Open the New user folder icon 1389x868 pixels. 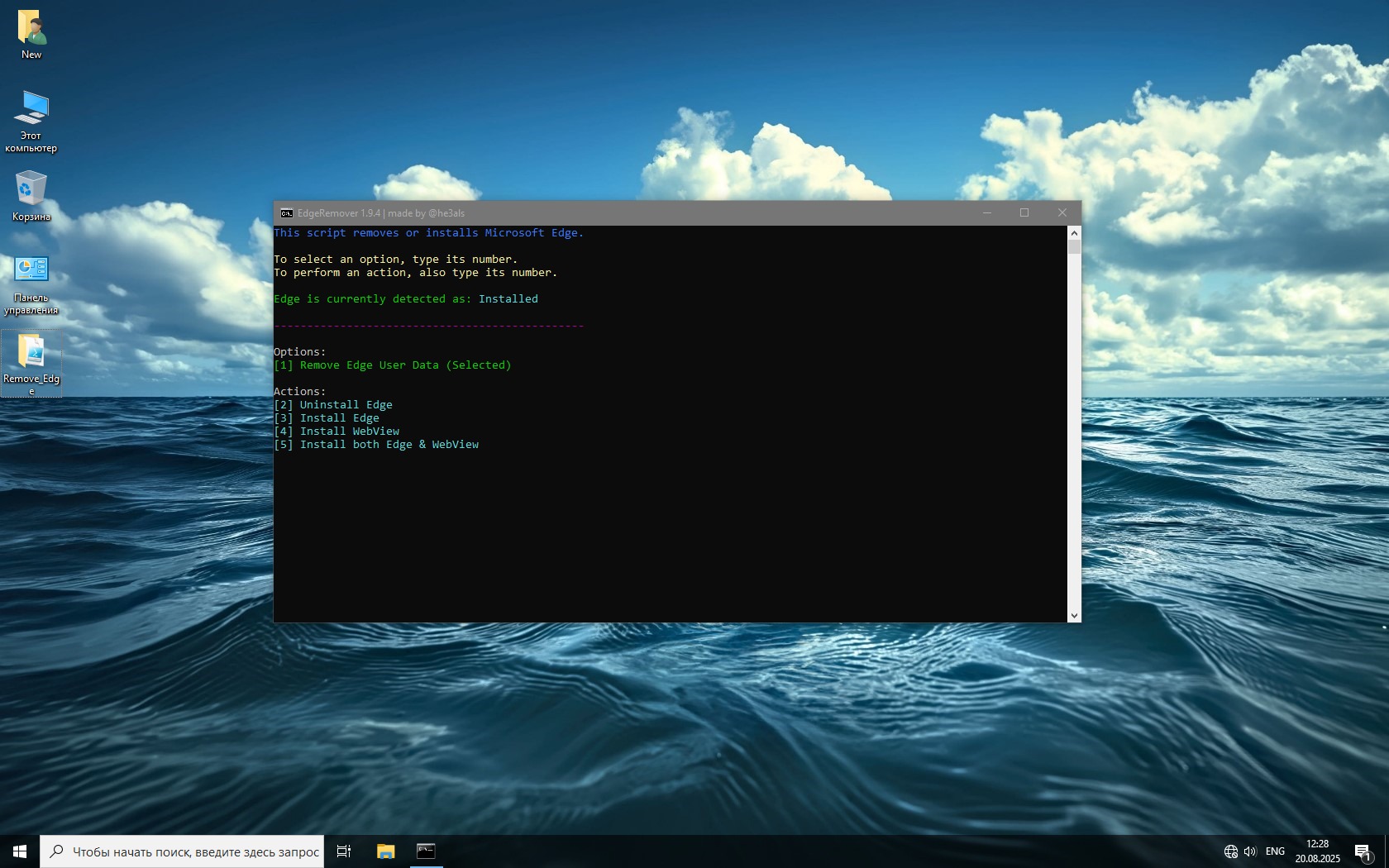[31, 29]
